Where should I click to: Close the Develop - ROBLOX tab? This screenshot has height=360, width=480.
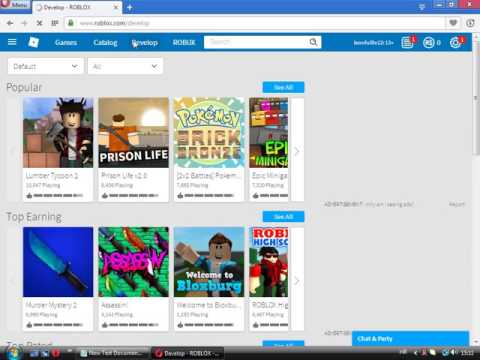pyautogui.click(x=116, y=7)
